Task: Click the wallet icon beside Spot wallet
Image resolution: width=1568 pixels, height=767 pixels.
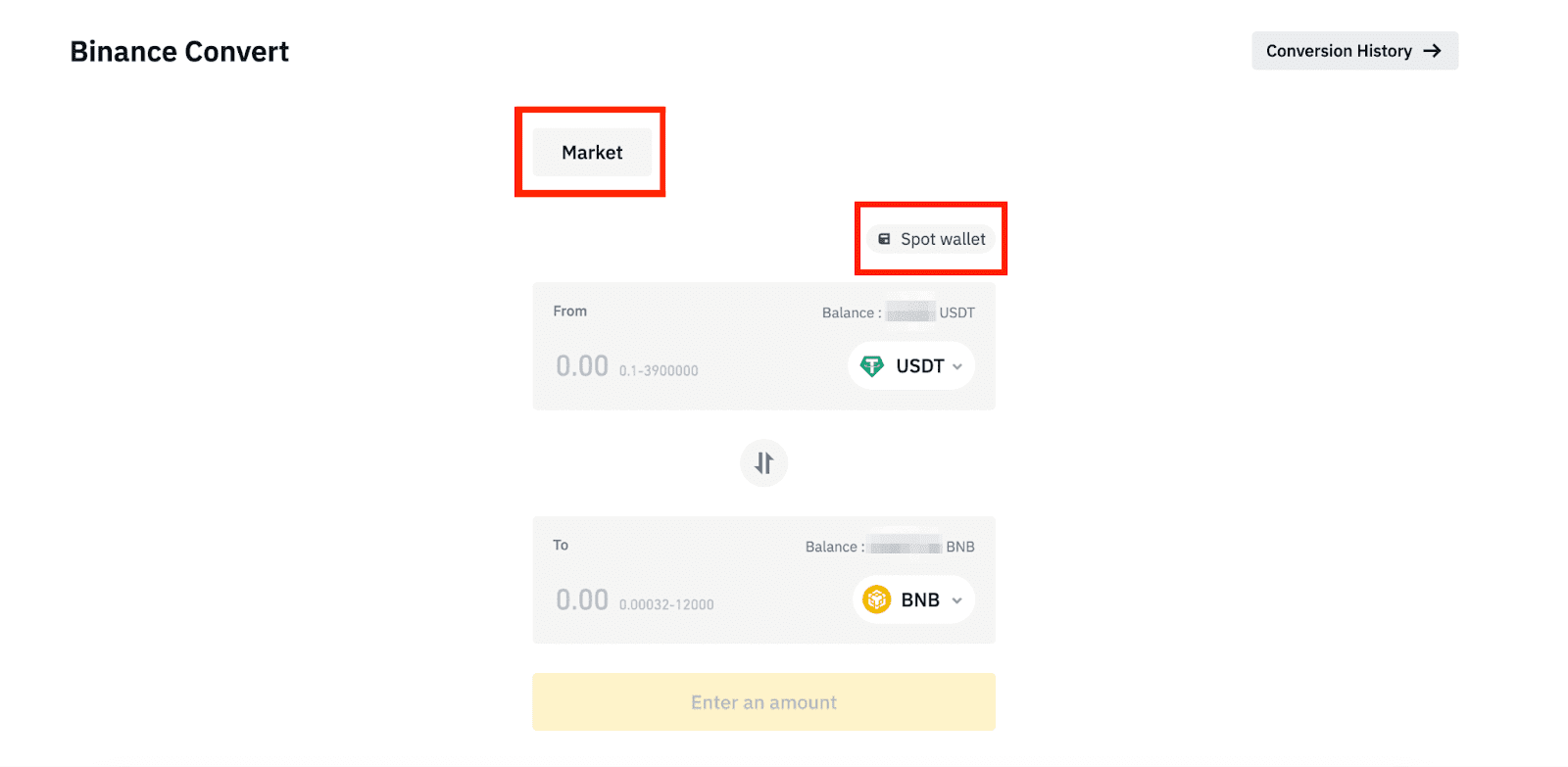Action: pyautogui.click(x=884, y=239)
